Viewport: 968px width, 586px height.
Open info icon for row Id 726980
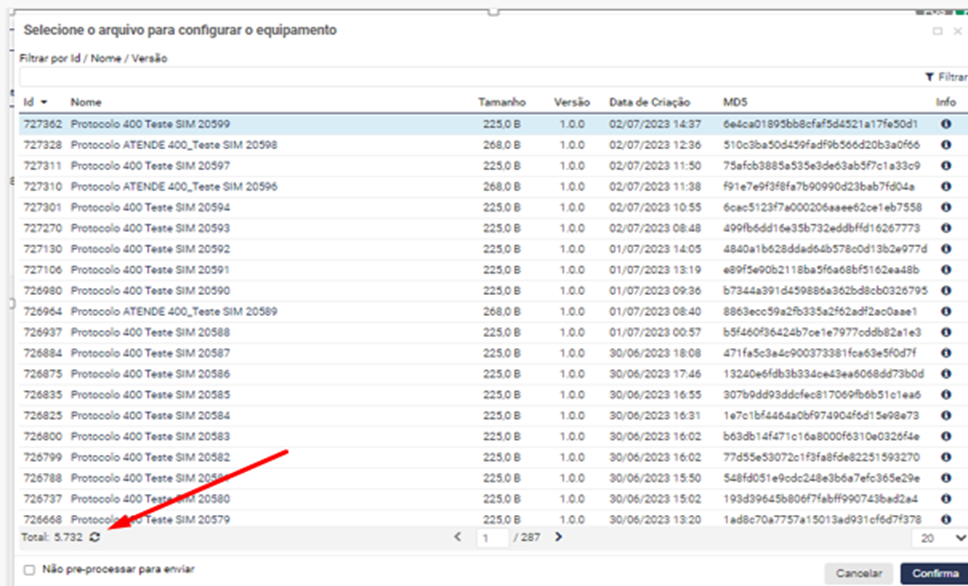click(x=945, y=290)
